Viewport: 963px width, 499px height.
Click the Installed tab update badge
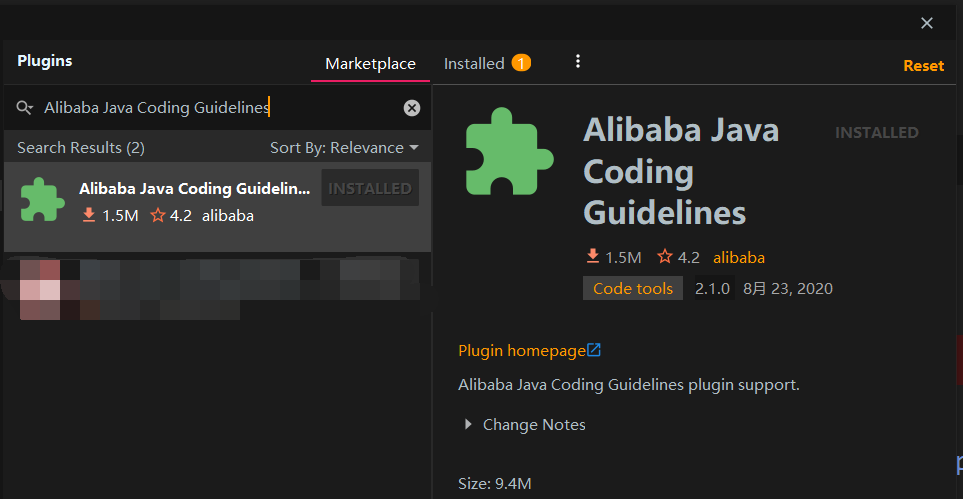point(521,63)
